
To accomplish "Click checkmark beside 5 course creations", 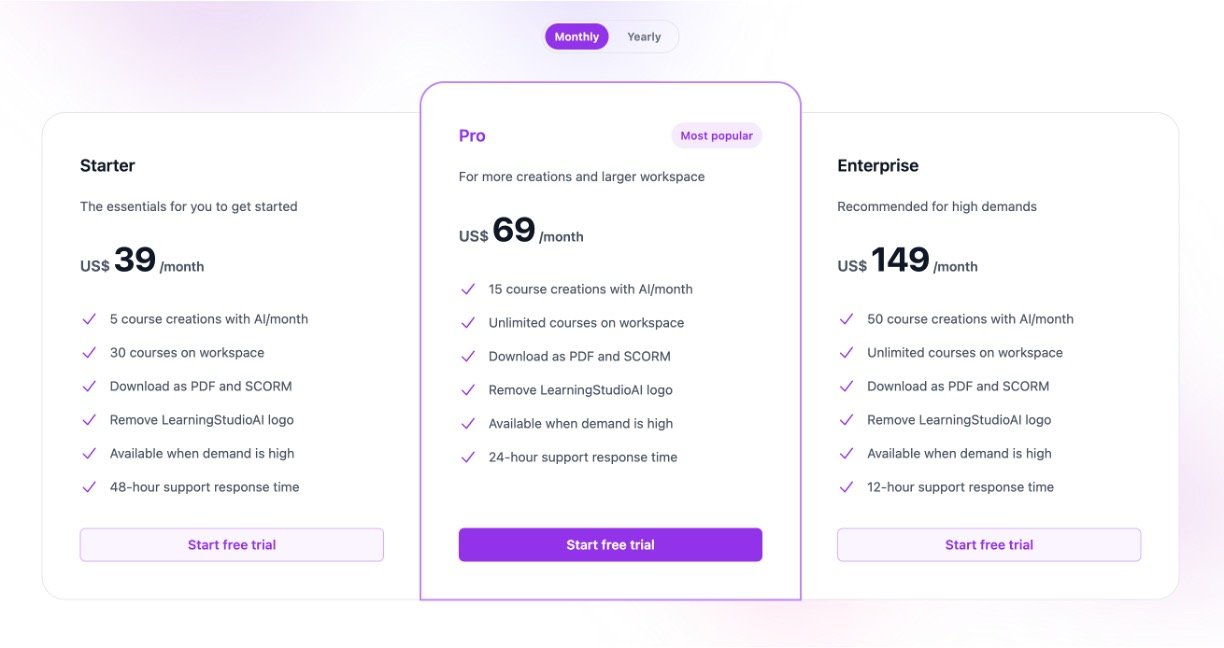I will coord(89,319).
